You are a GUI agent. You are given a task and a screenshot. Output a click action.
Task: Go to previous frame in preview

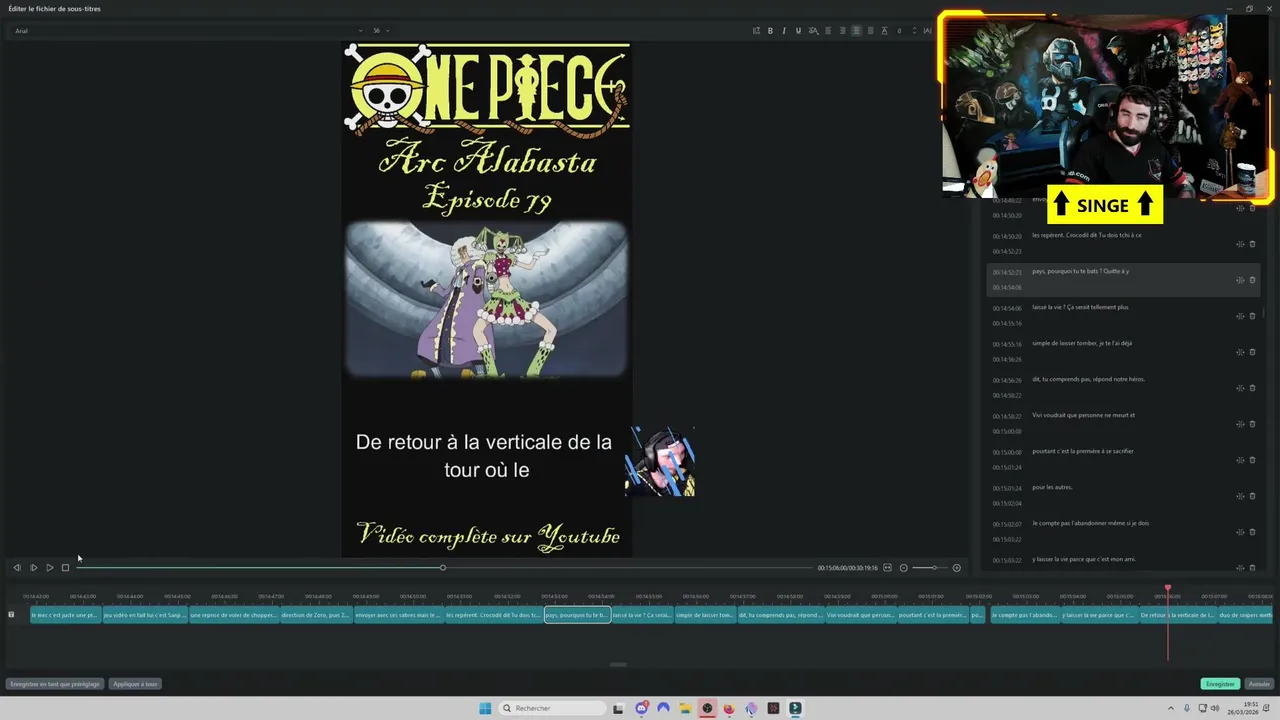click(16, 568)
